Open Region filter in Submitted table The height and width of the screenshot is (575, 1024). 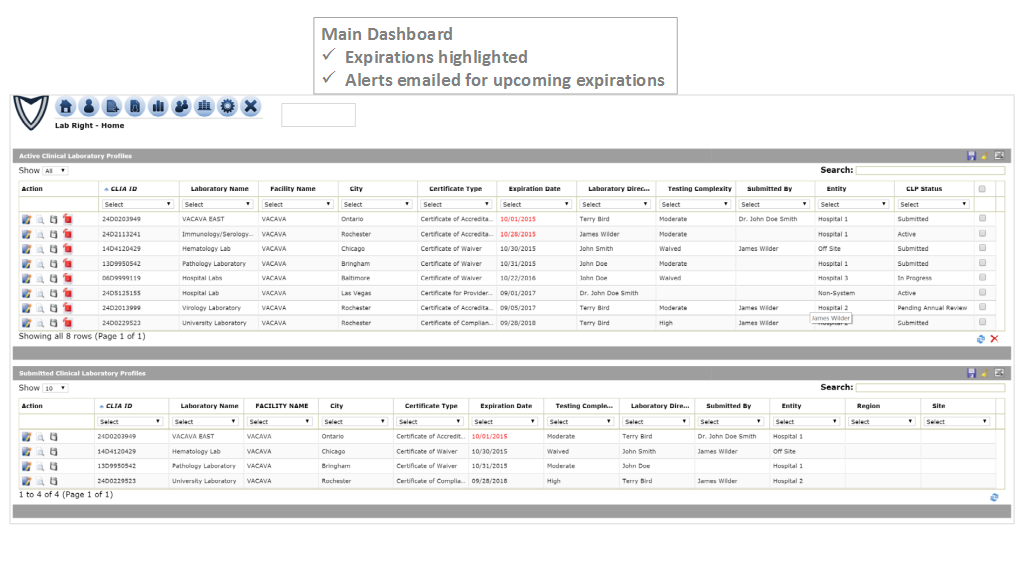click(881, 421)
